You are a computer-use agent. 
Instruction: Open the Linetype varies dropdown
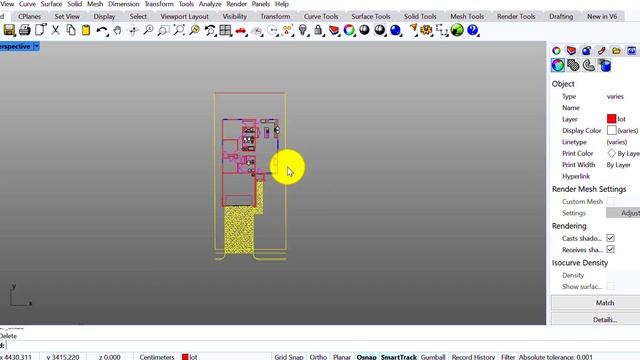622,142
